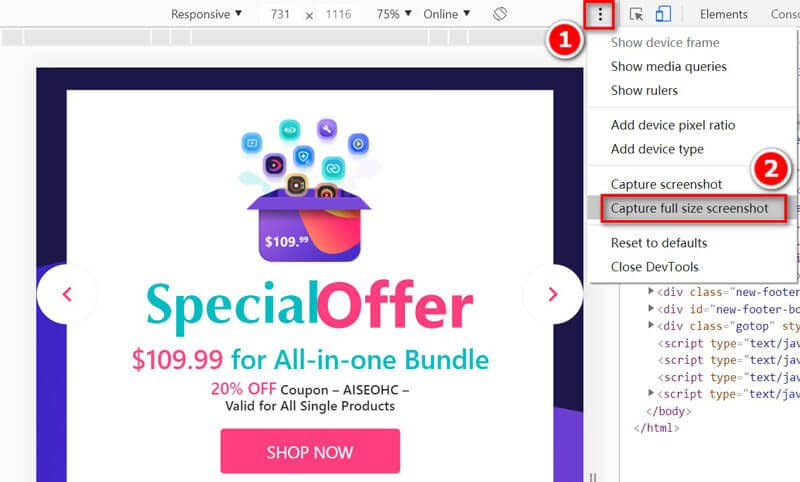Go to next carousel slide arrow
Viewport: 800px width, 482px height.
pos(553,294)
